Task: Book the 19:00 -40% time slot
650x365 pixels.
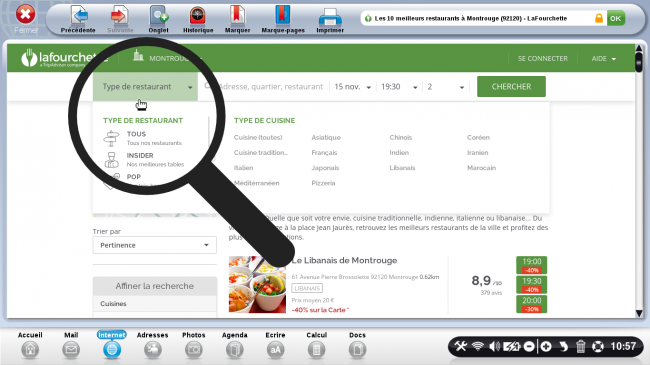Action: [x=531, y=265]
